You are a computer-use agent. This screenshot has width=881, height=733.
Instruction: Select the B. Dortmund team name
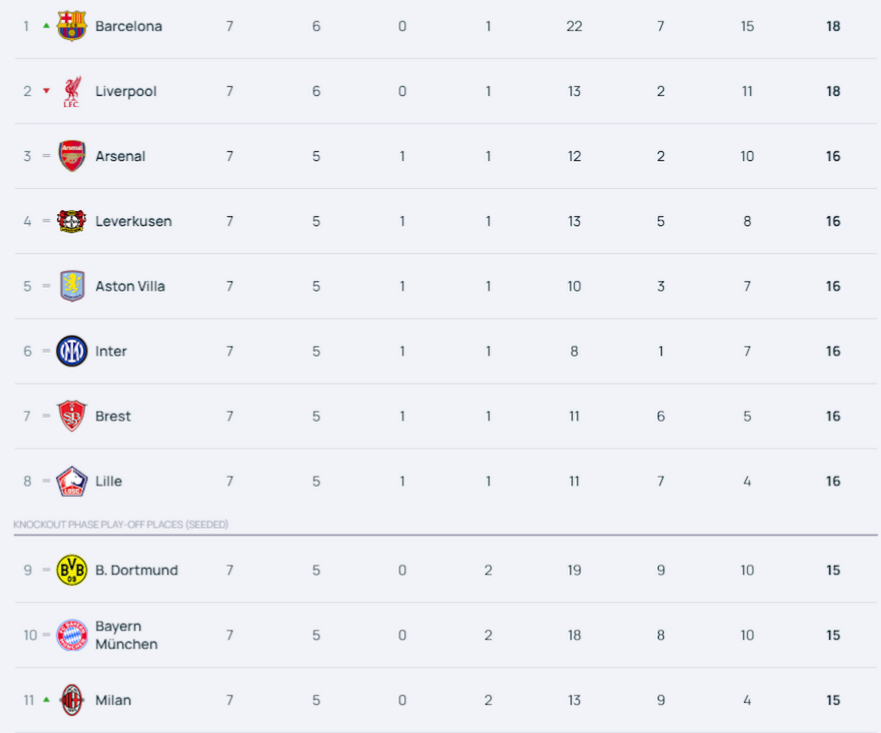(137, 570)
